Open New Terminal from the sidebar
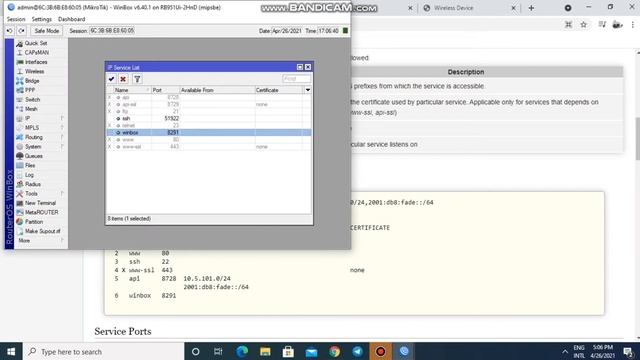Viewport: 640px width, 360px height. click(x=40, y=203)
